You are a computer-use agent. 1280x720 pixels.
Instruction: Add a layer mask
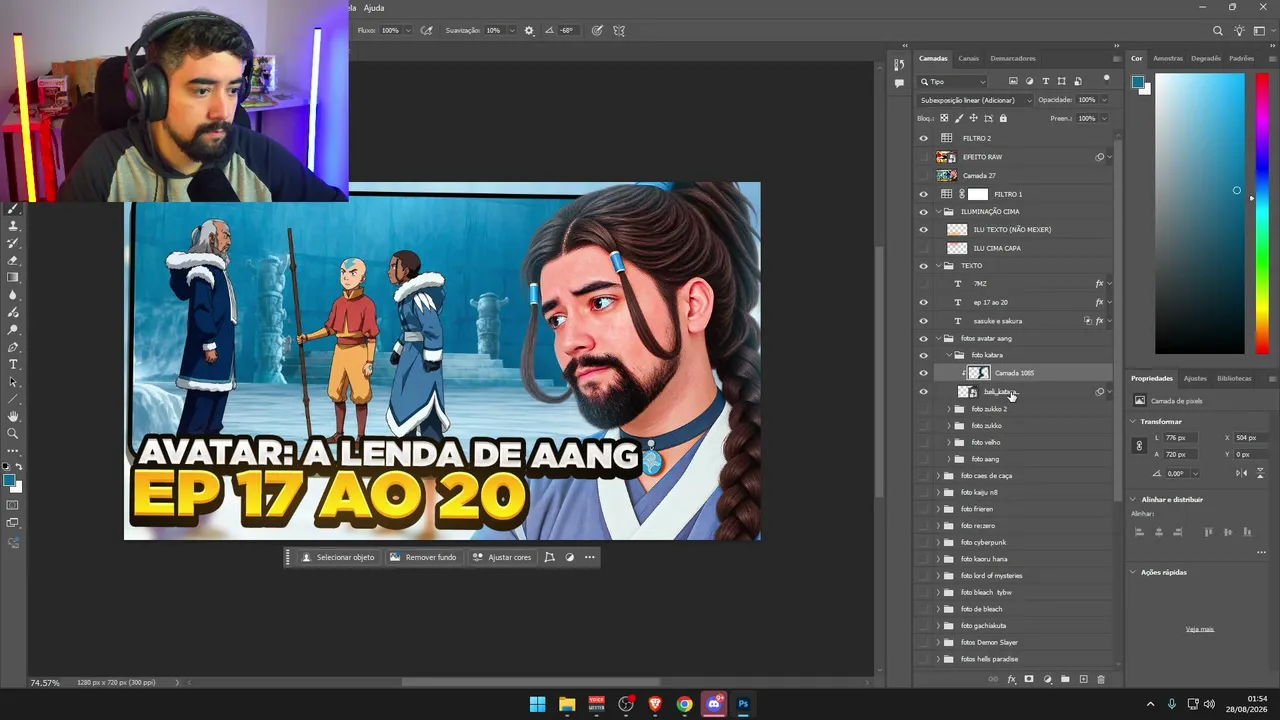(x=1029, y=680)
